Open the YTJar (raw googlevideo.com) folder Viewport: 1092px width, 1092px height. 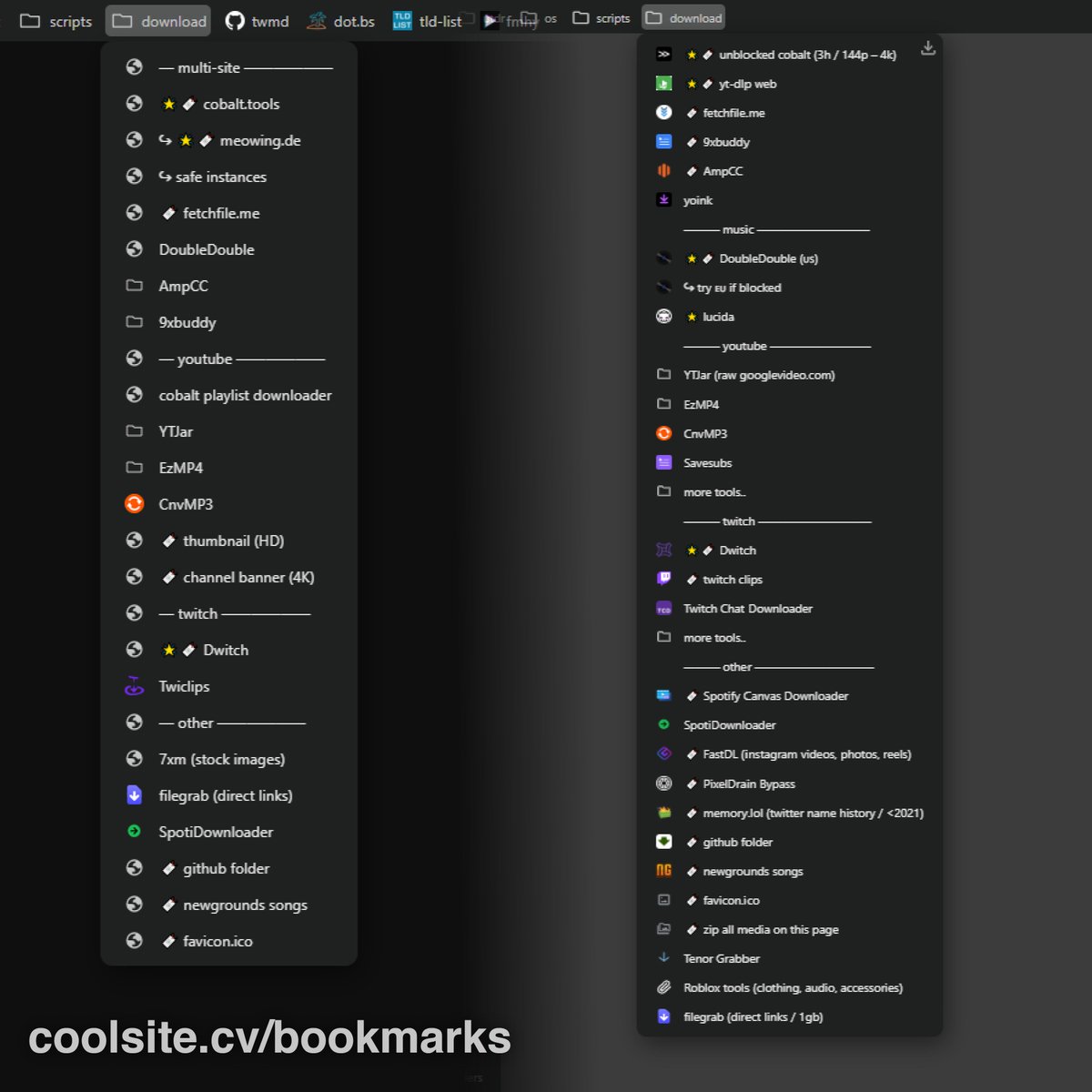pos(790,375)
